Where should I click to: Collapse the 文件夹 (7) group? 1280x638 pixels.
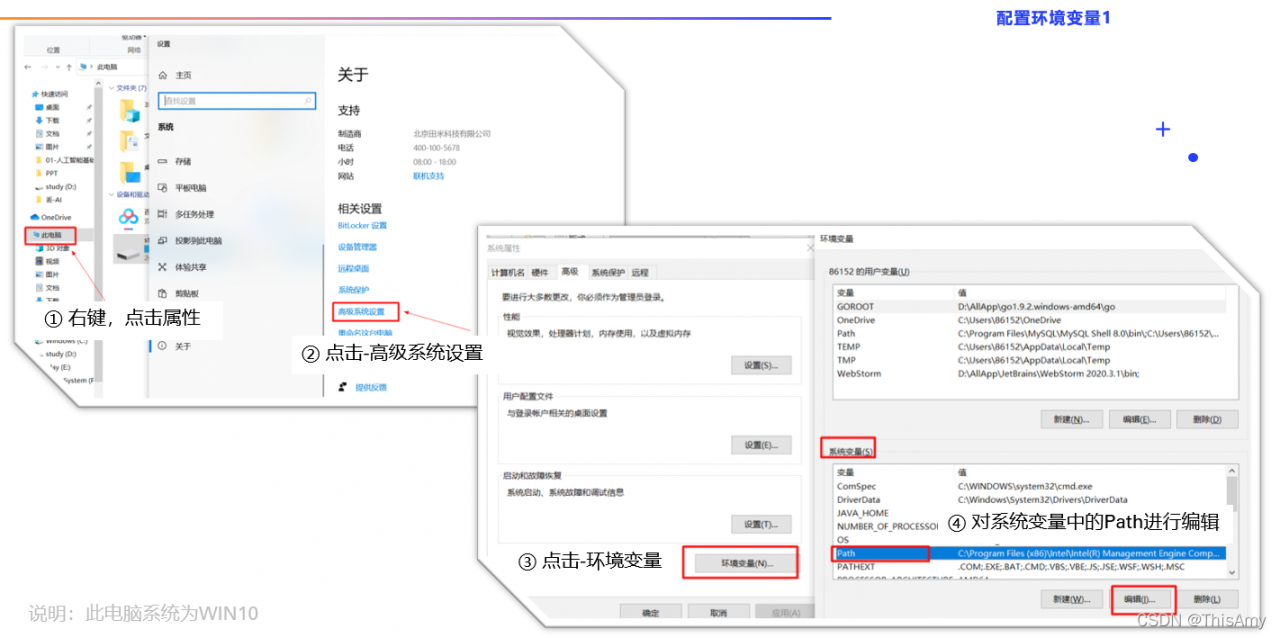[x=111, y=87]
